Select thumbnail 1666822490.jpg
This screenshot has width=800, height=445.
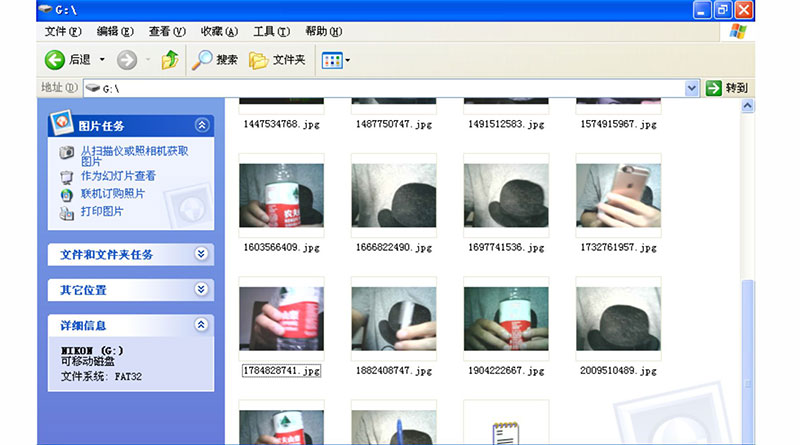coord(394,195)
